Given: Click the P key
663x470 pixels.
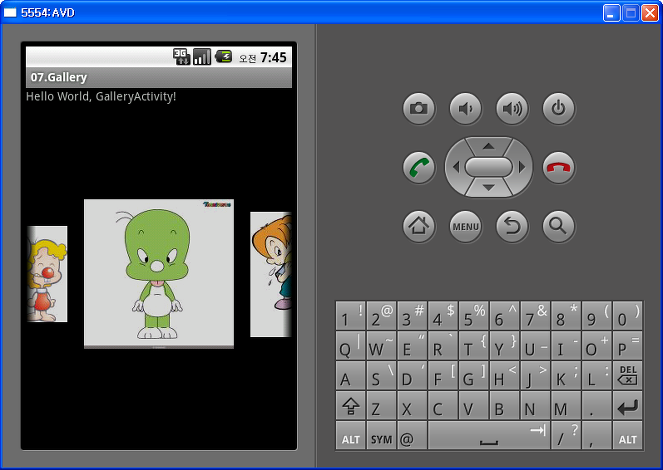Looking at the screenshot, I should (x=627, y=345).
